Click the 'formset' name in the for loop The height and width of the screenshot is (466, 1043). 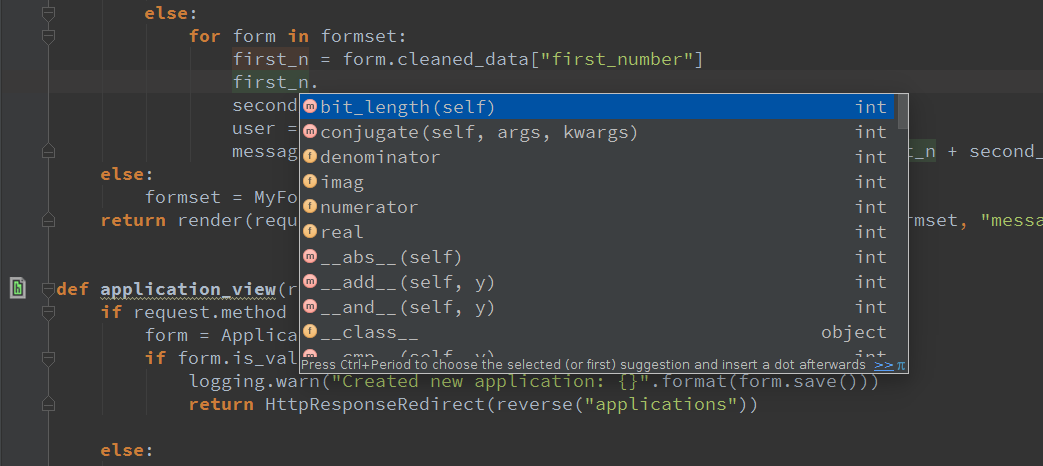click(358, 35)
